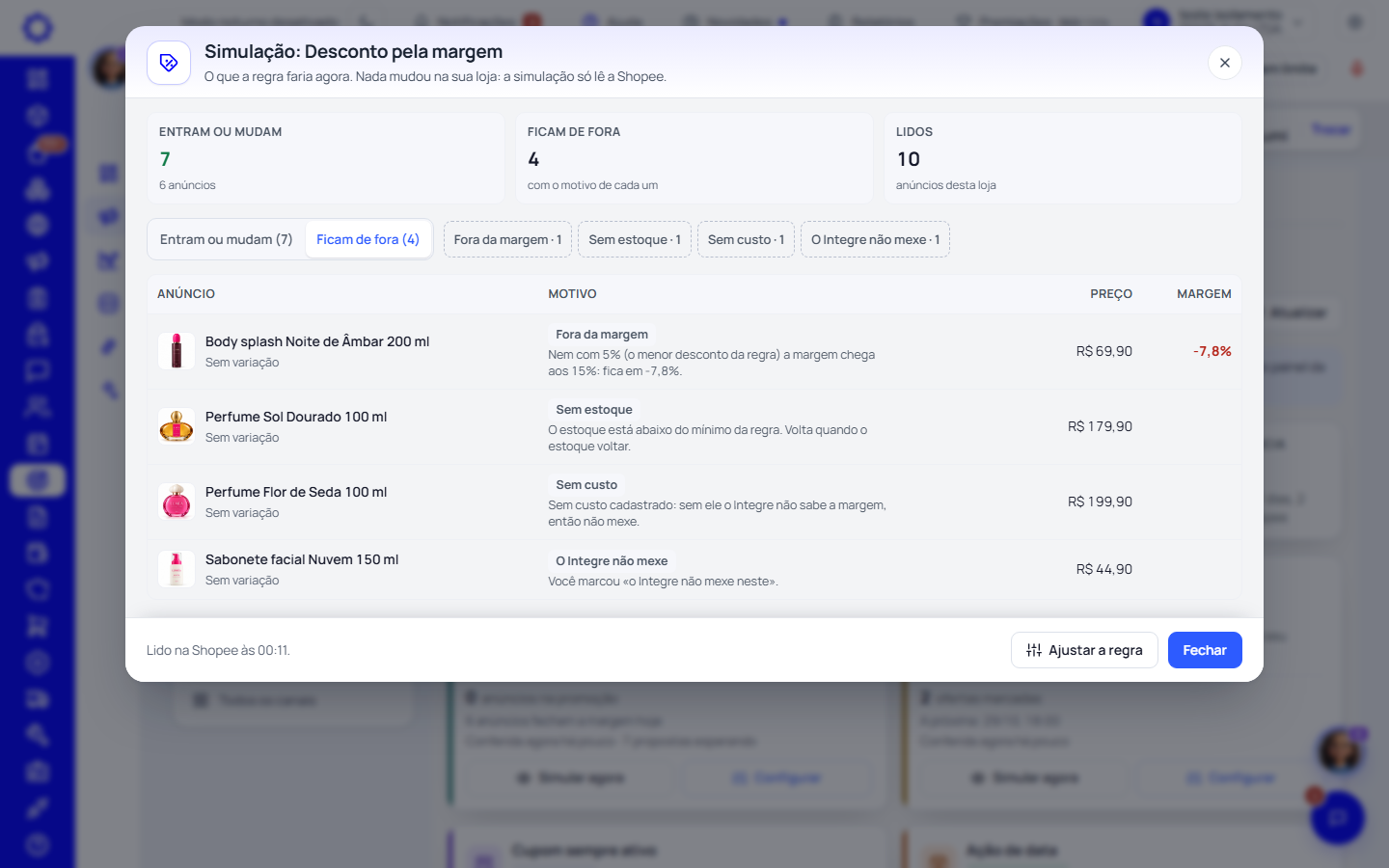This screenshot has width=1389, height=868.
Task: Open the Body splash Noite de Âmbar thumbnail
Action: (x=177, y=351)
